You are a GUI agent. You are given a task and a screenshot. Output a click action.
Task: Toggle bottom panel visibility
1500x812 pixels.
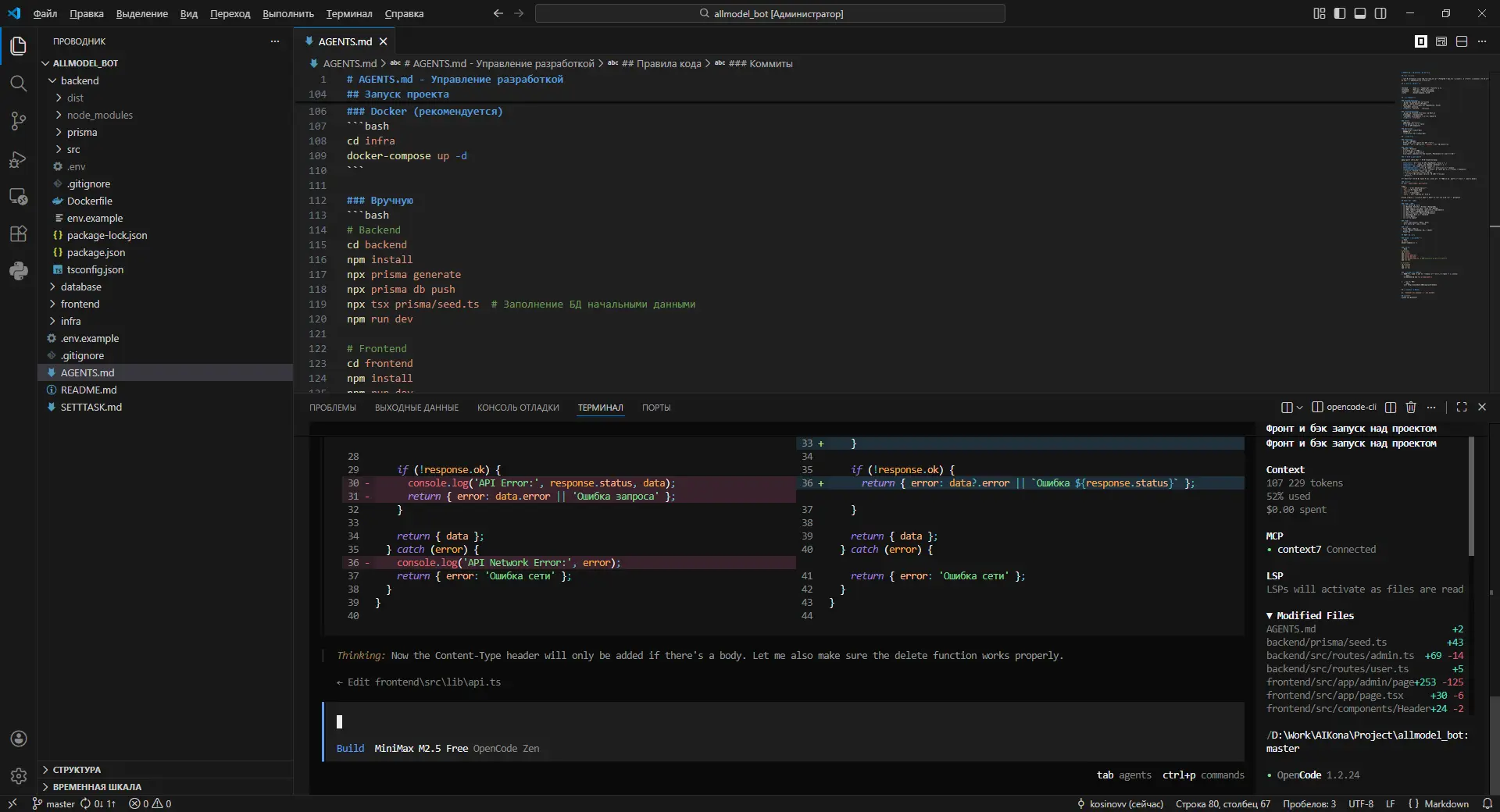(1360, 13)
